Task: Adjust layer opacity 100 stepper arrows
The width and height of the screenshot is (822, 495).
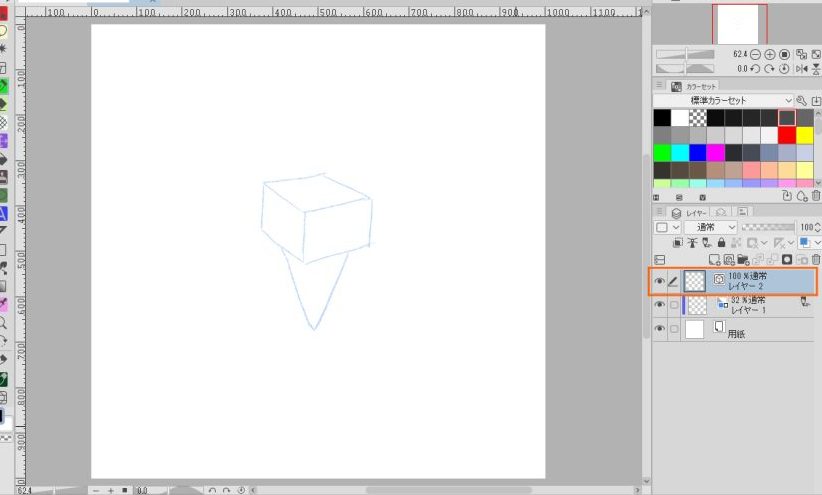Action: 817,227
